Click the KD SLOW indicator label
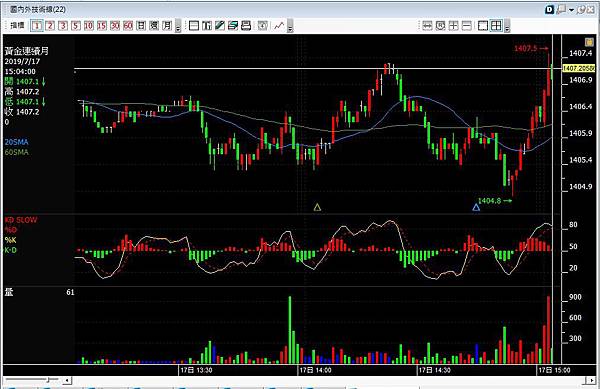600x389 pixels. (x=21, y=220)
